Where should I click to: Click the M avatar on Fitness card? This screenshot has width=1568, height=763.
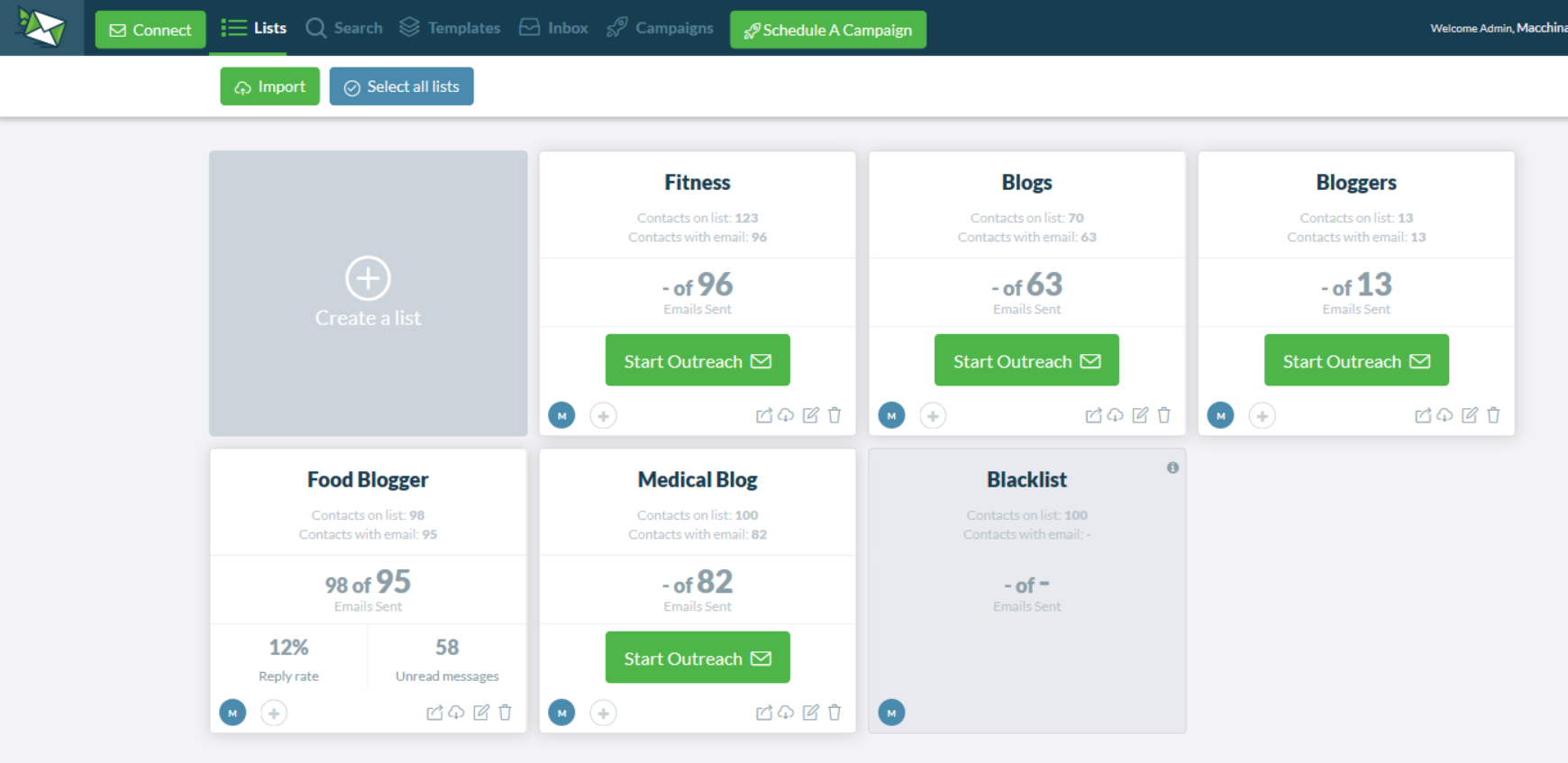561,415
